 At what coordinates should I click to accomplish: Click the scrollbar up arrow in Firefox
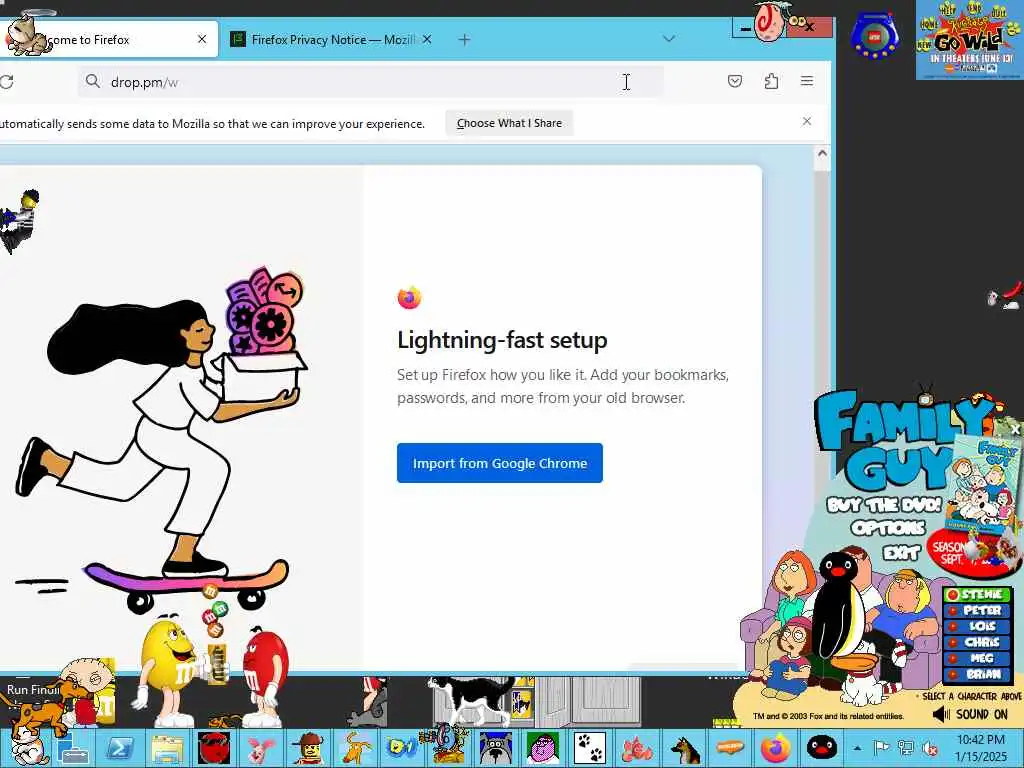click(x=822, y=153)
